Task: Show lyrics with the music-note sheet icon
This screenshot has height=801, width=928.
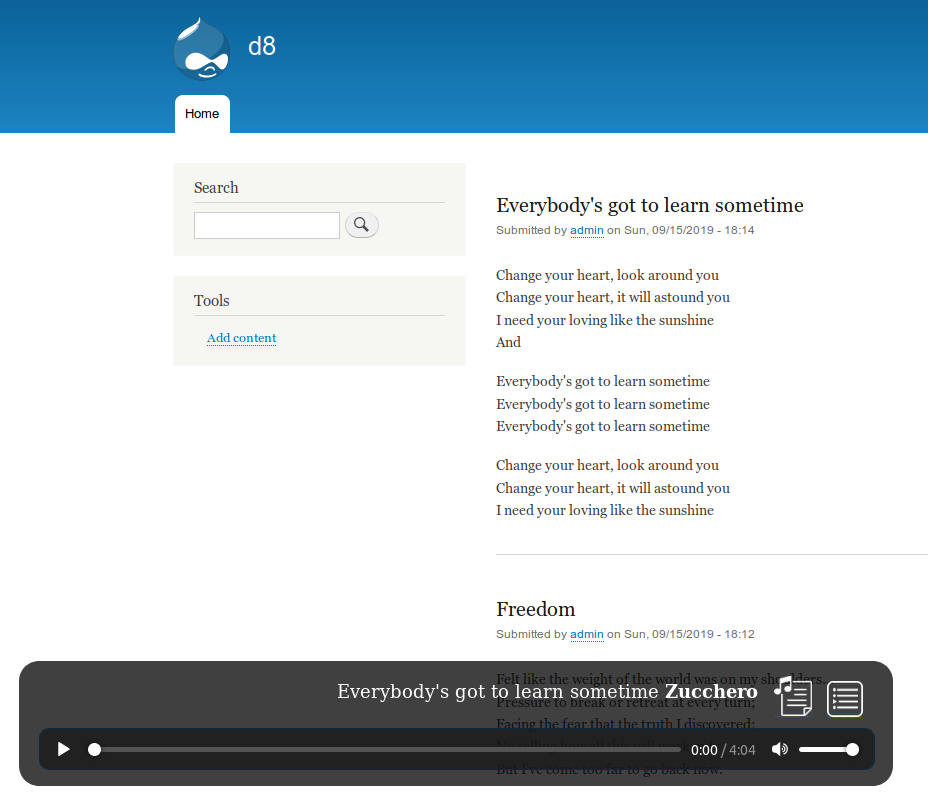Action: (793, 697)
